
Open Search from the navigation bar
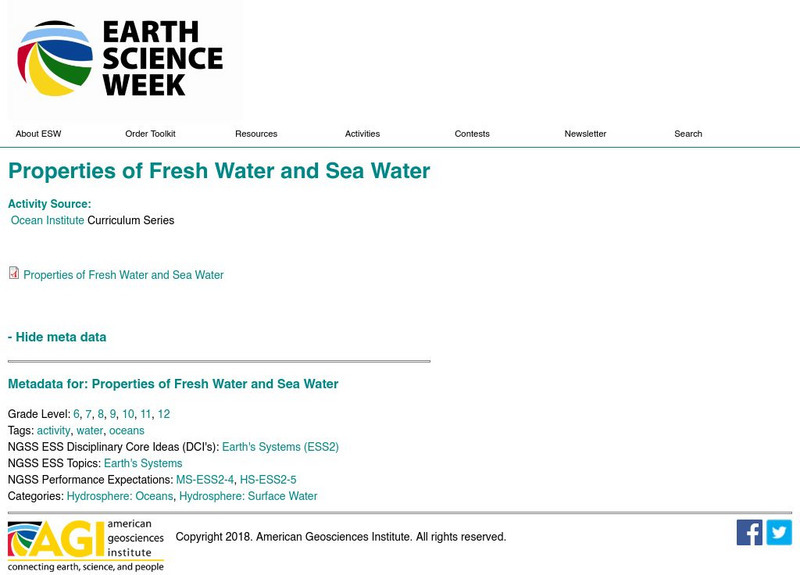pos(688,134)
